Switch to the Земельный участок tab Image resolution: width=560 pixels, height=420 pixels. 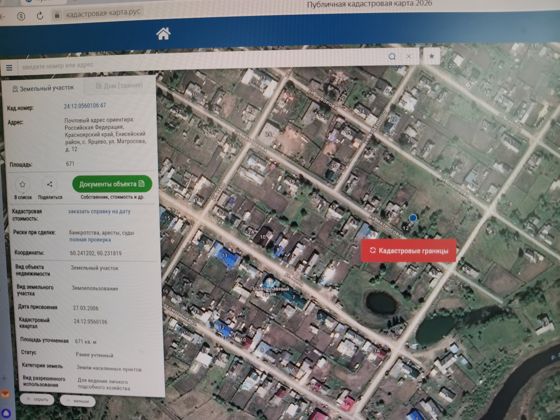tap(43, 88)
